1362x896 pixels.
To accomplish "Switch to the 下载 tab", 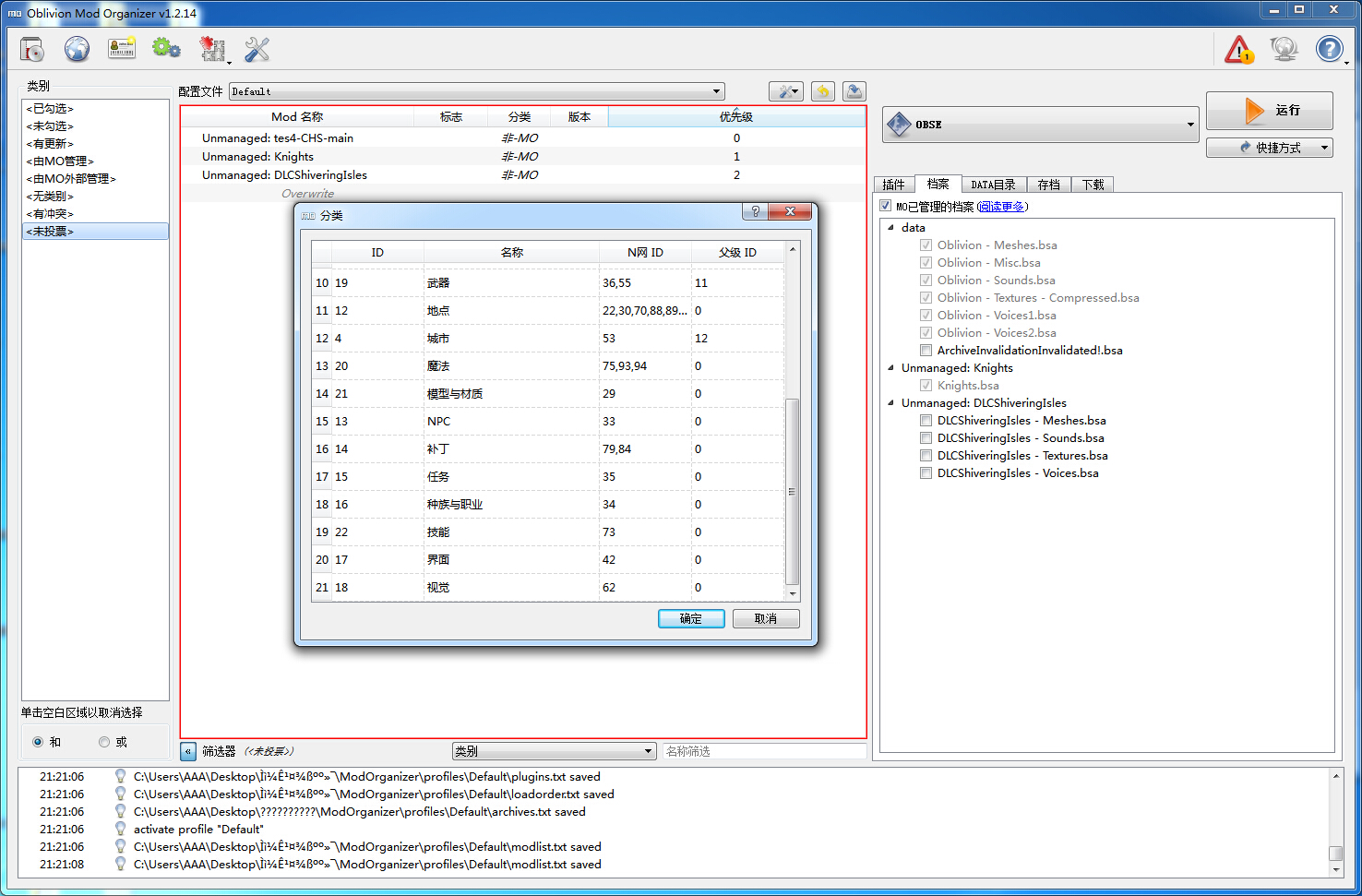I will click(1093, 184).
